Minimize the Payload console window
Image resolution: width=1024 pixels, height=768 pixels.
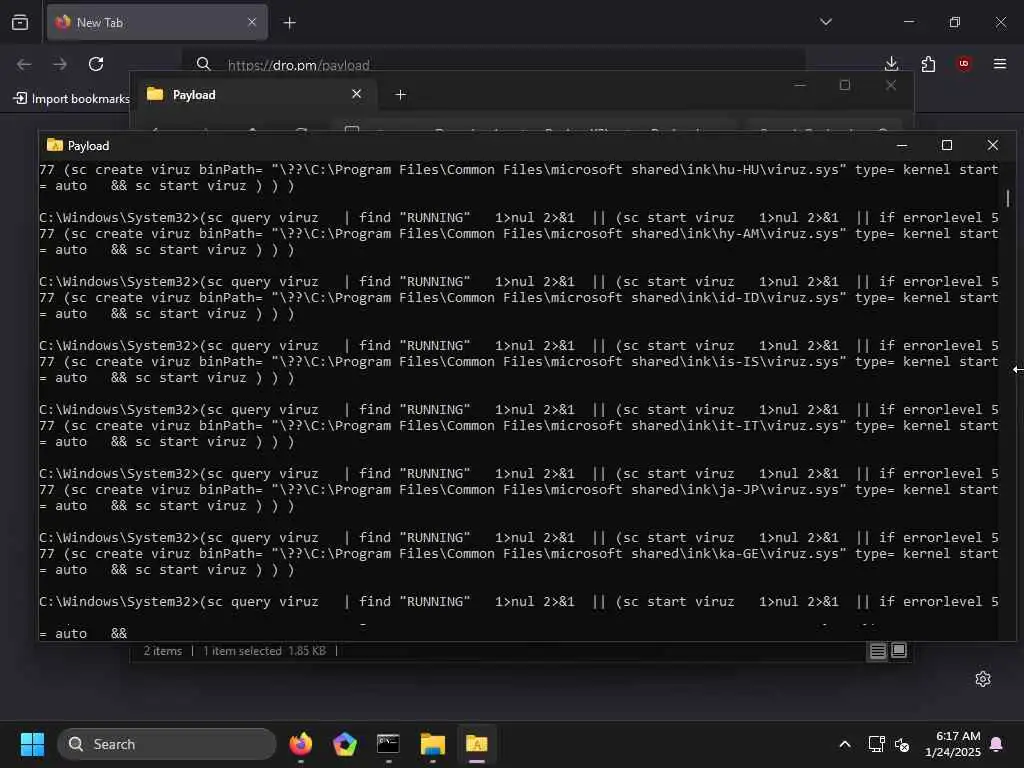902,145
